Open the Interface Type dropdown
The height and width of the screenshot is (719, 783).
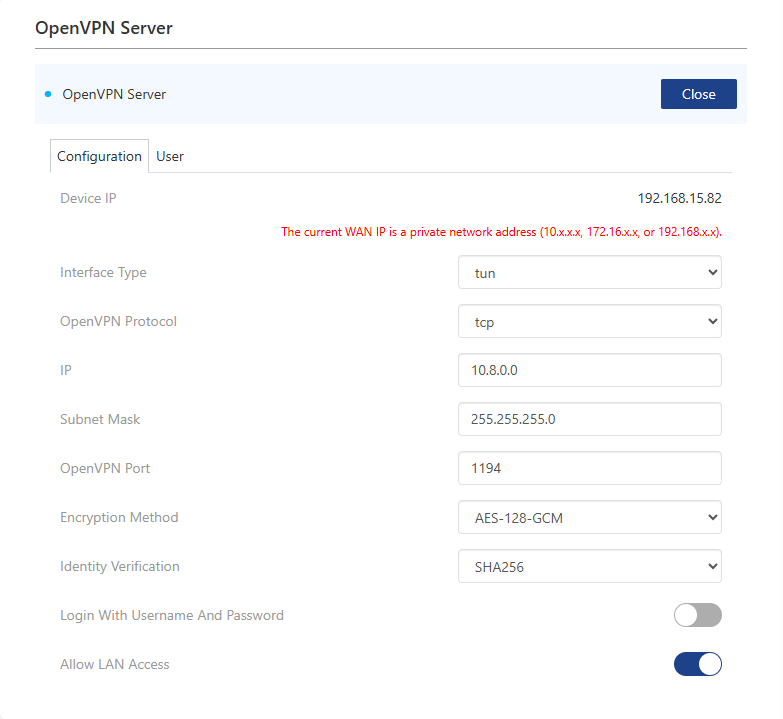point(590,272)
